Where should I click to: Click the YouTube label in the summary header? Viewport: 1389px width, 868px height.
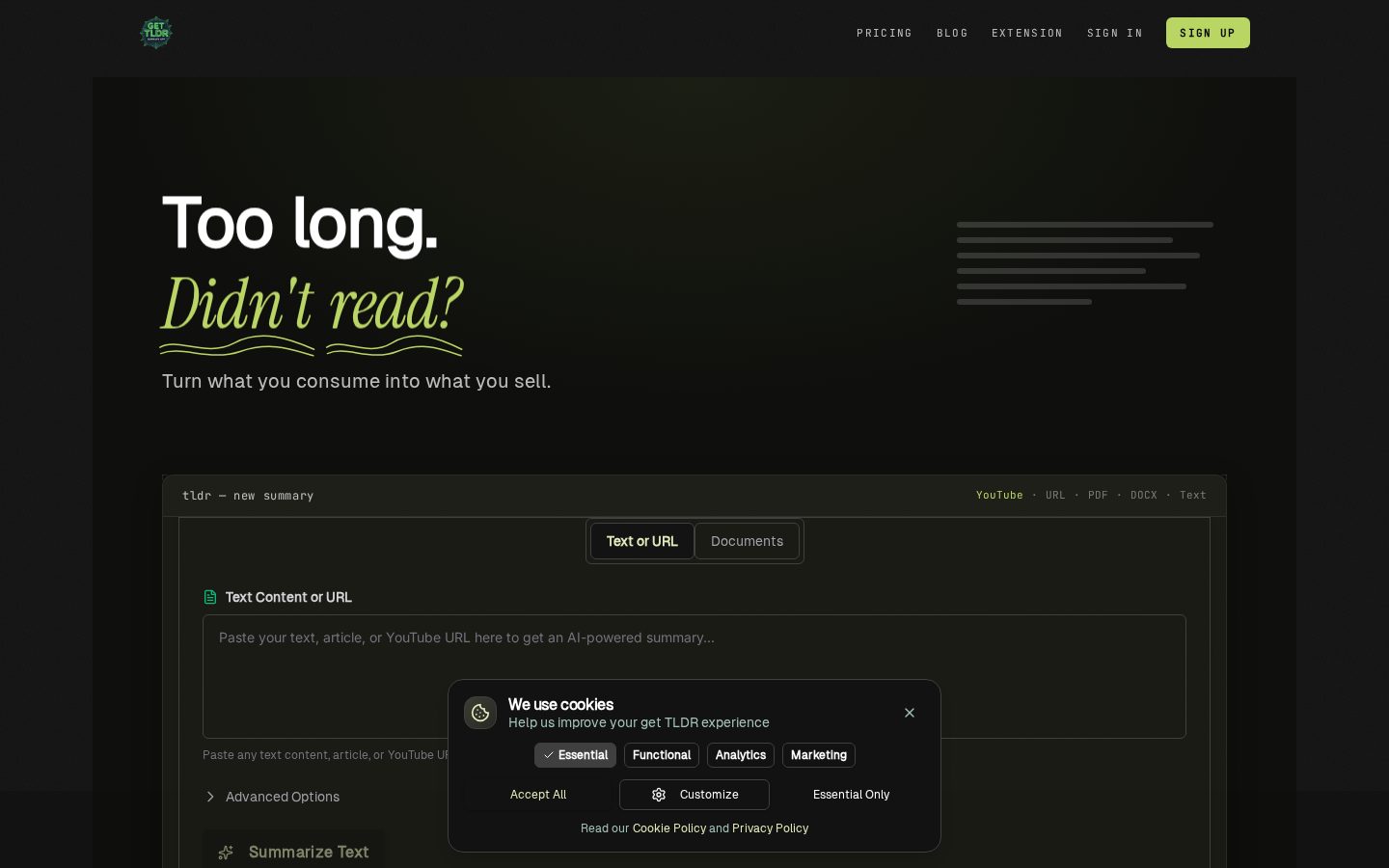click(x=999, y=496)
